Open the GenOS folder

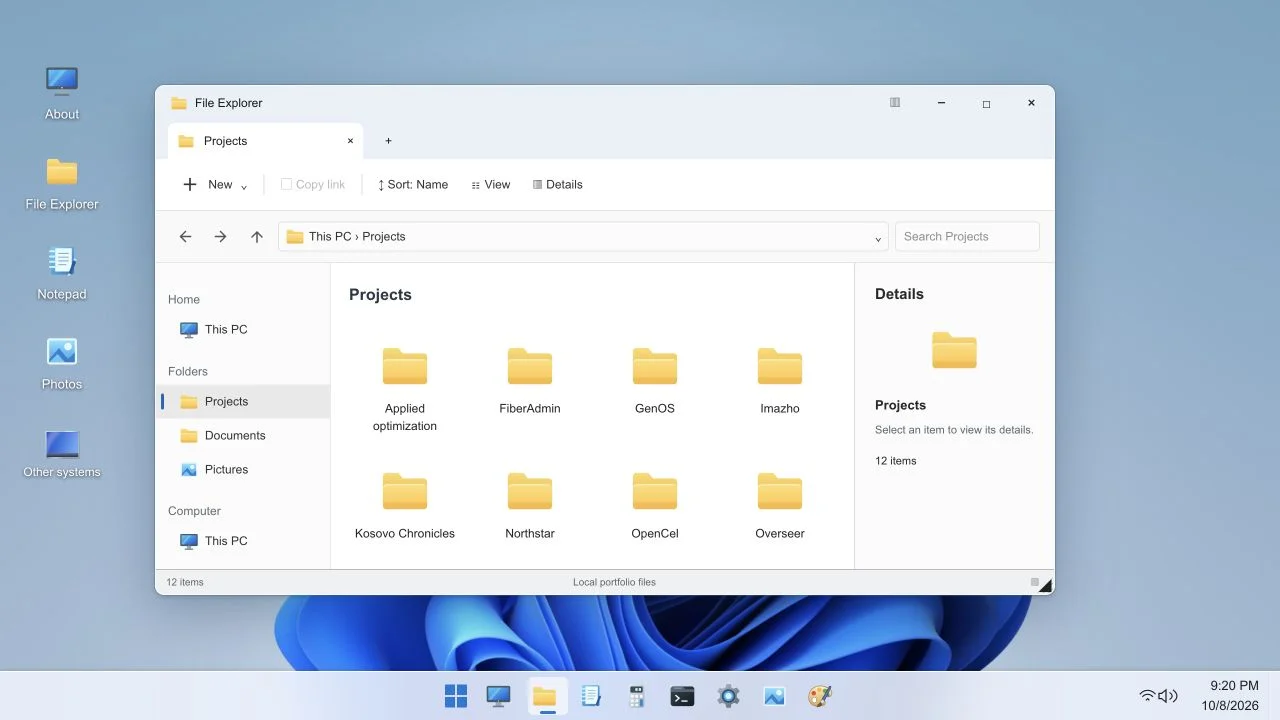tap(655, 380)
